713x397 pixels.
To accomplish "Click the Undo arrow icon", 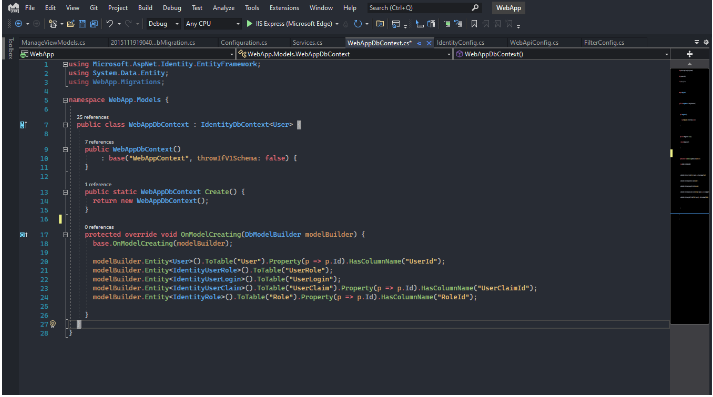I will click(110, 24).
